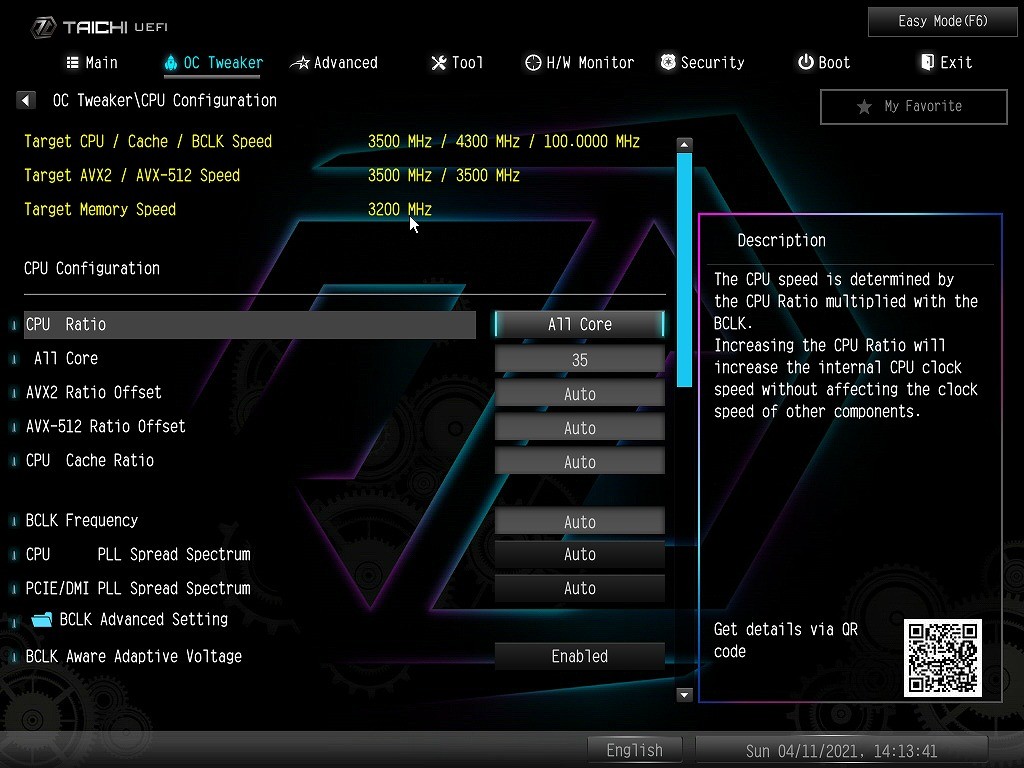This screenshot has height=768, width=1024.
Task: Select the CPU Cache Ratio label
Action: 90,460
